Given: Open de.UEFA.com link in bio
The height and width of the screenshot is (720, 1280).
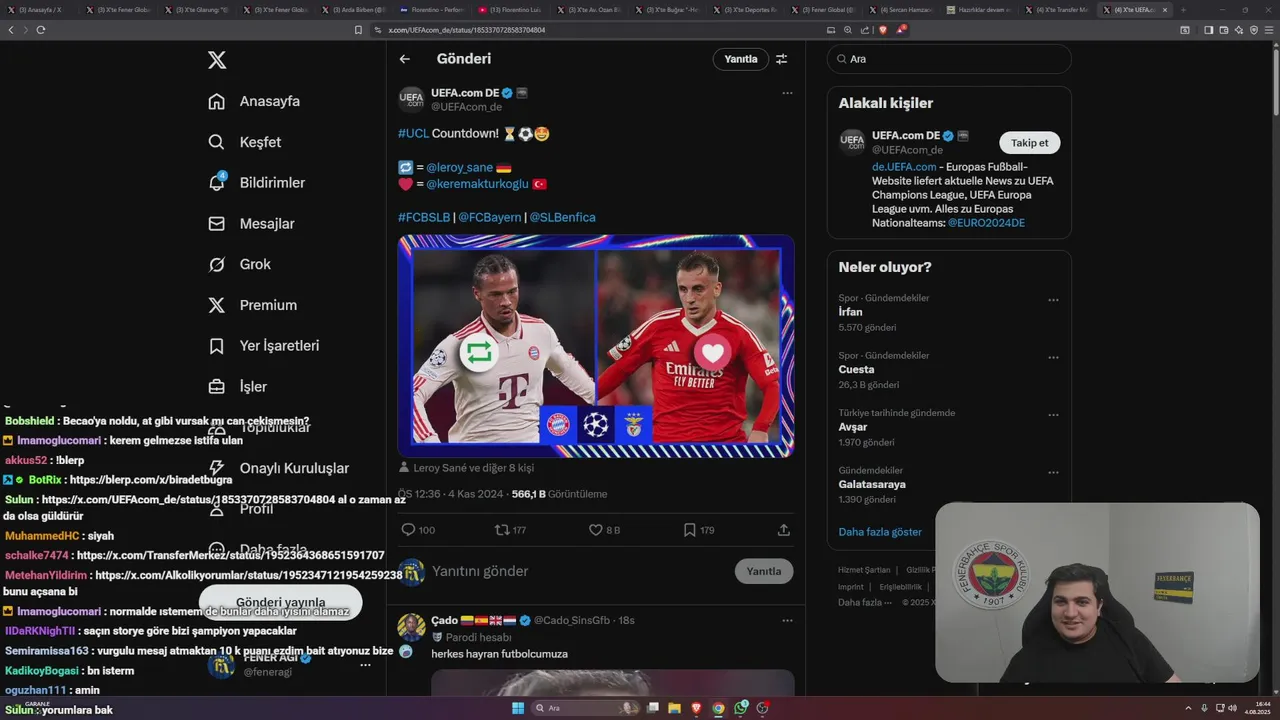Looking at the screenshot, I should [x=904, y=167].
